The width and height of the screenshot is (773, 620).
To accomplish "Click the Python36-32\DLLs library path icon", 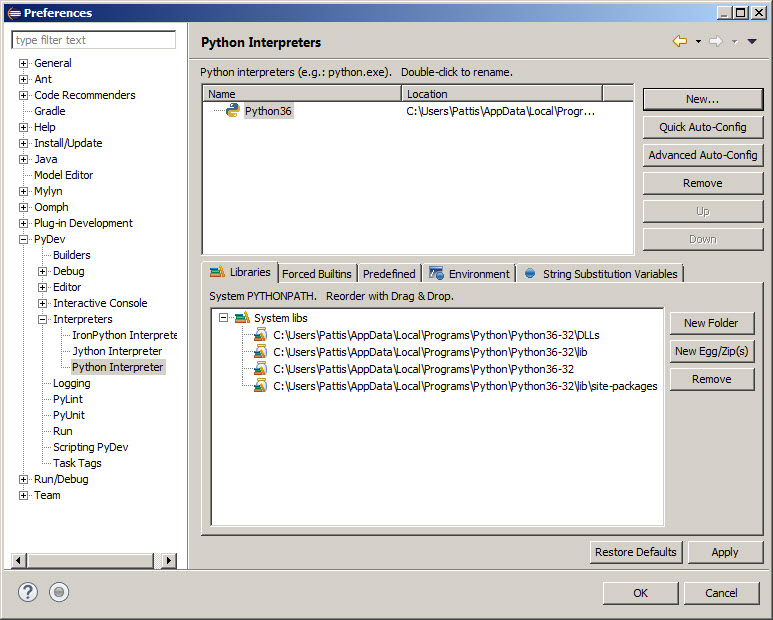I will (260, 335).
